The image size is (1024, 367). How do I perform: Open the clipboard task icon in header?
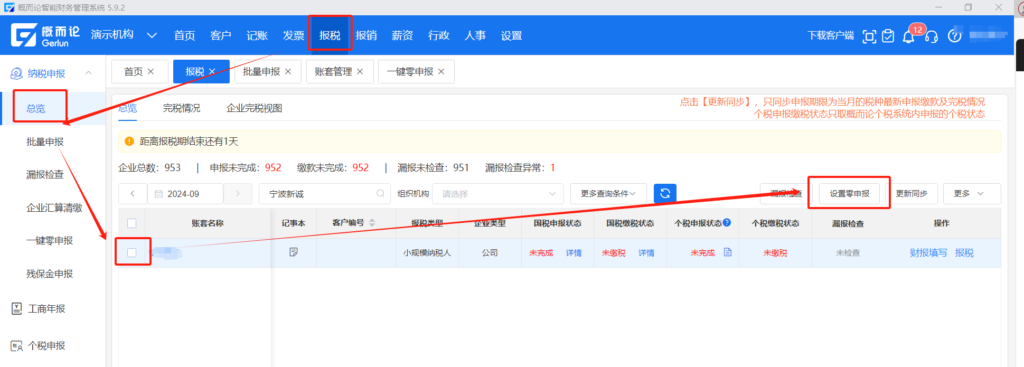tap(888, 36)
